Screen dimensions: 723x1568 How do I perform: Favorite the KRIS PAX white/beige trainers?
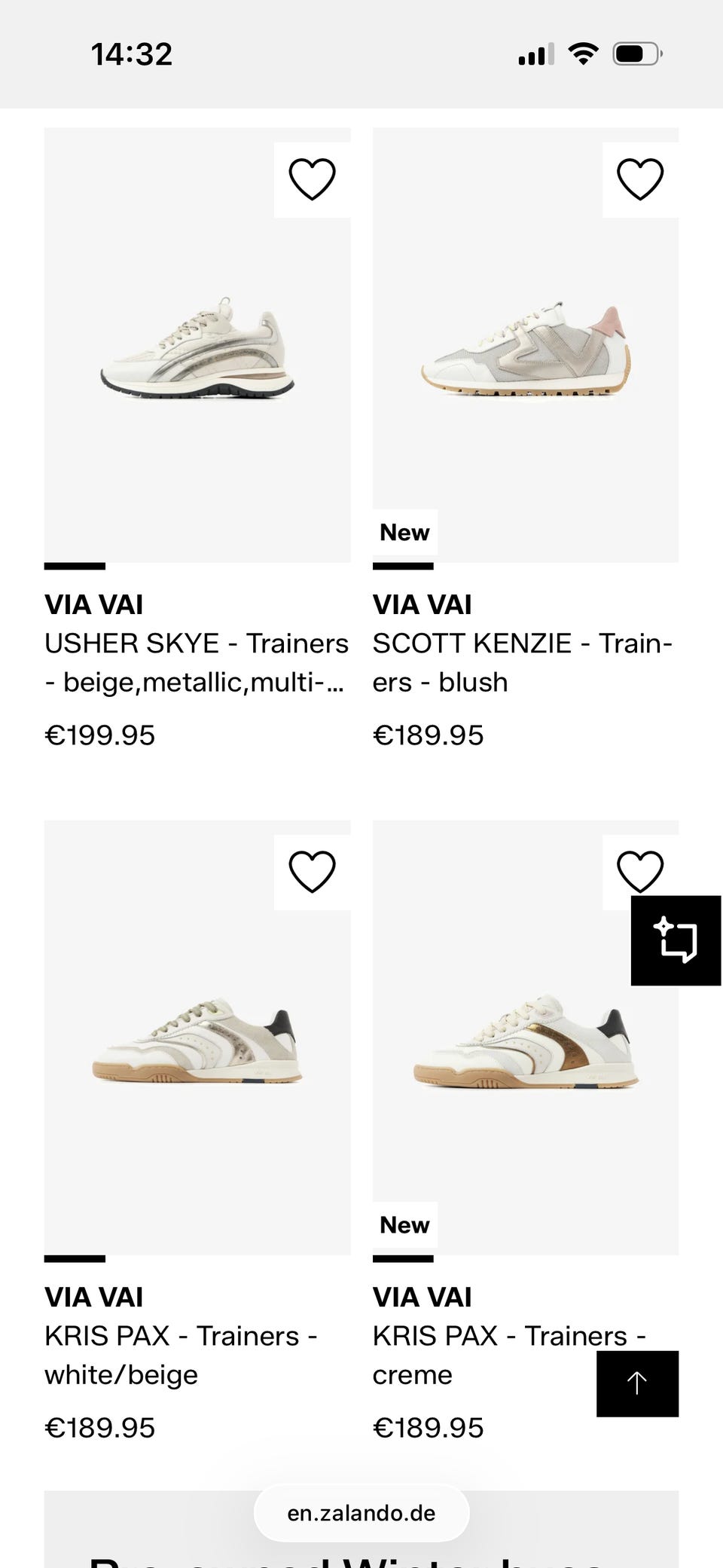pos(312,873)
